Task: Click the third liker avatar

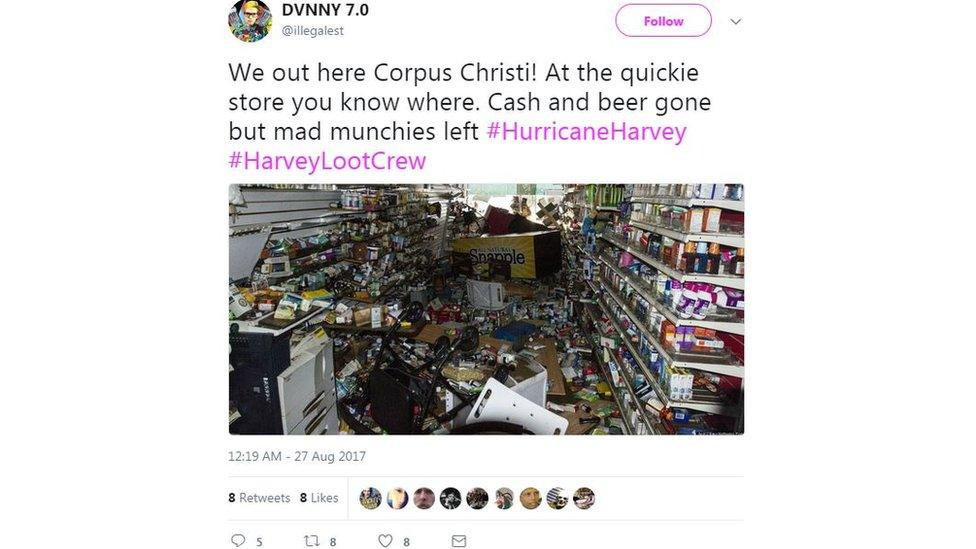Action: [424, 498]
